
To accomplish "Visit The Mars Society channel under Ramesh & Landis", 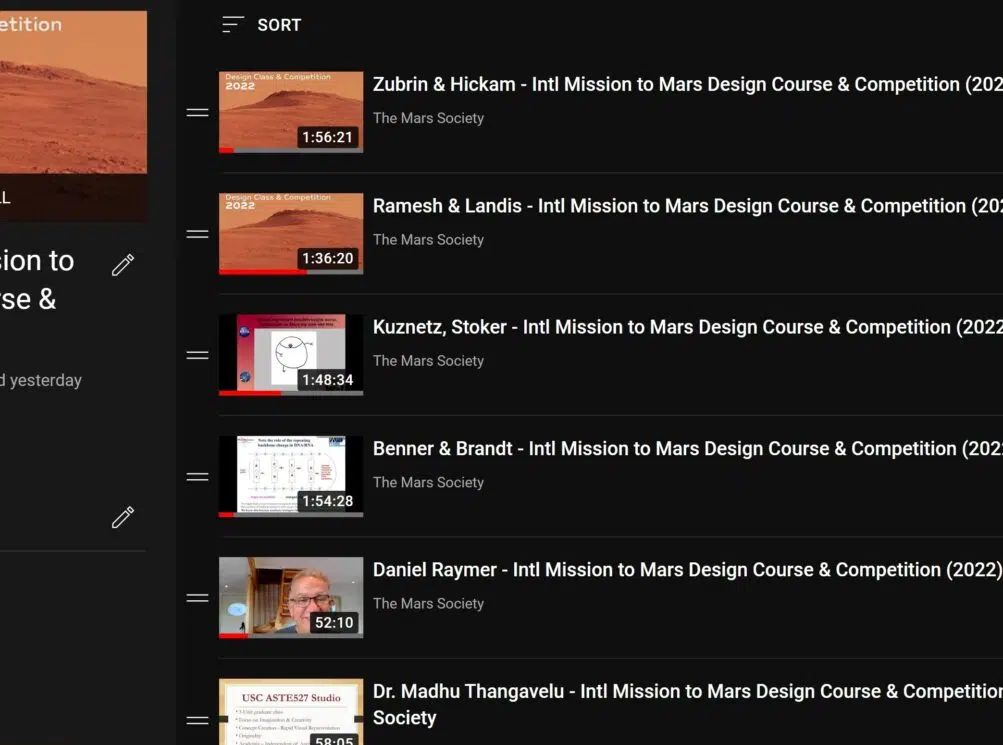I will pos(429,240).
